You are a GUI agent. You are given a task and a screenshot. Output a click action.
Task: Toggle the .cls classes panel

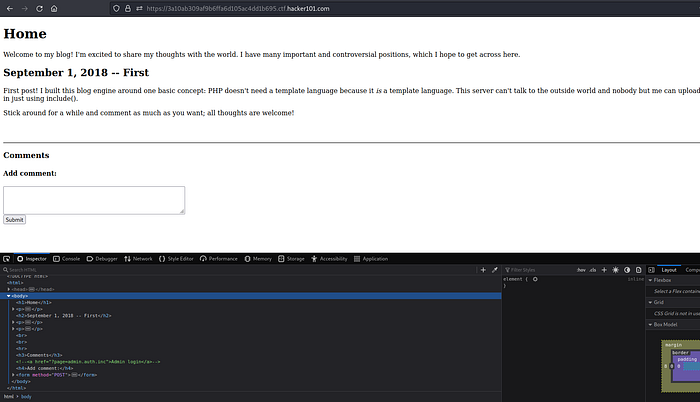tap(592, 270)
